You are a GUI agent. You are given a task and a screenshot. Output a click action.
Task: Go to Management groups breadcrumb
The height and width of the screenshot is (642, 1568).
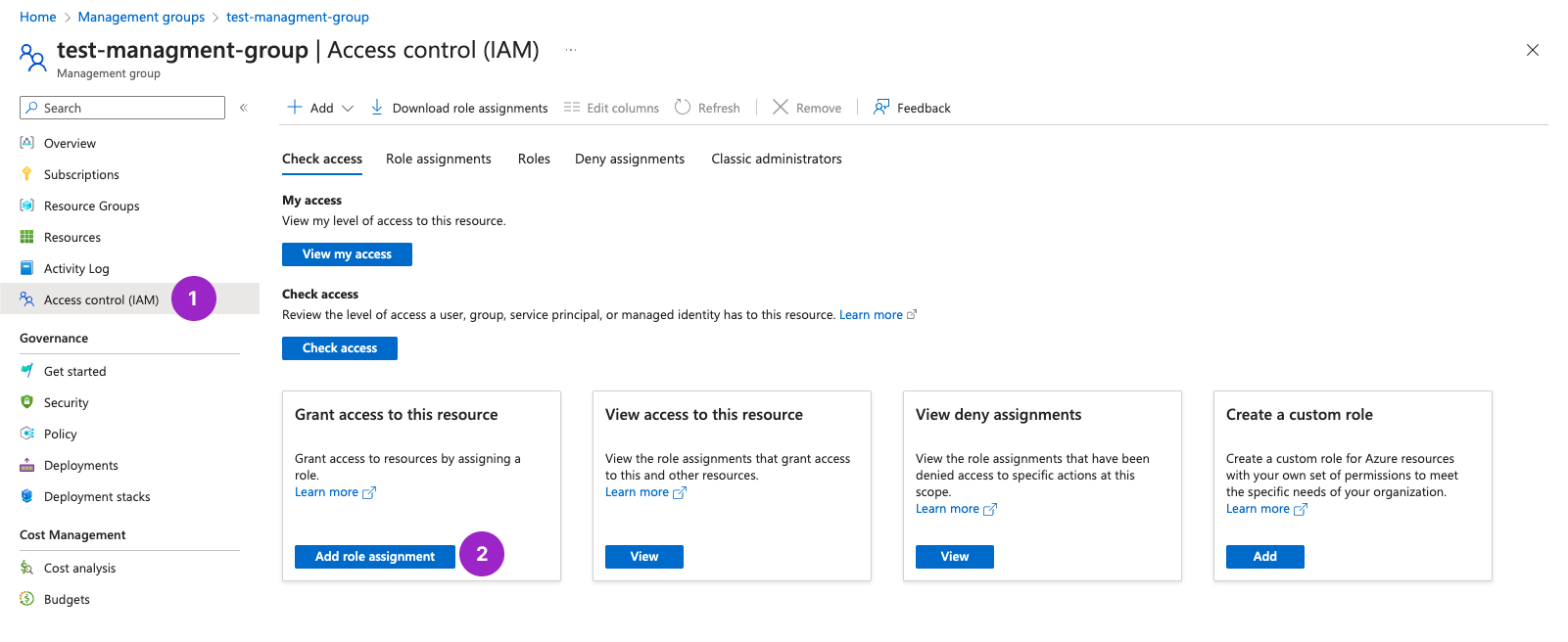tap(142, 17)
